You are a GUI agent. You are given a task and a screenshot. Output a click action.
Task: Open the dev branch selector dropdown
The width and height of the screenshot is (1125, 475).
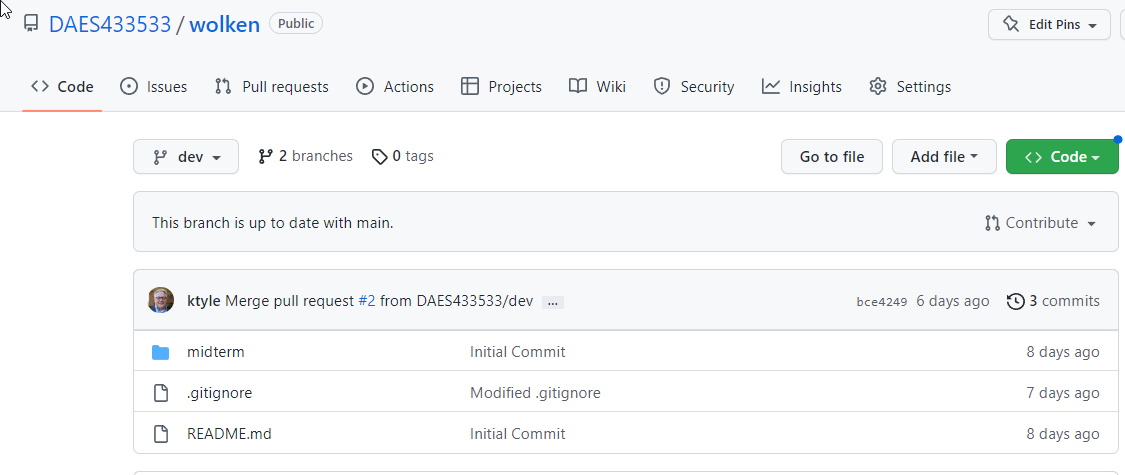186,156
